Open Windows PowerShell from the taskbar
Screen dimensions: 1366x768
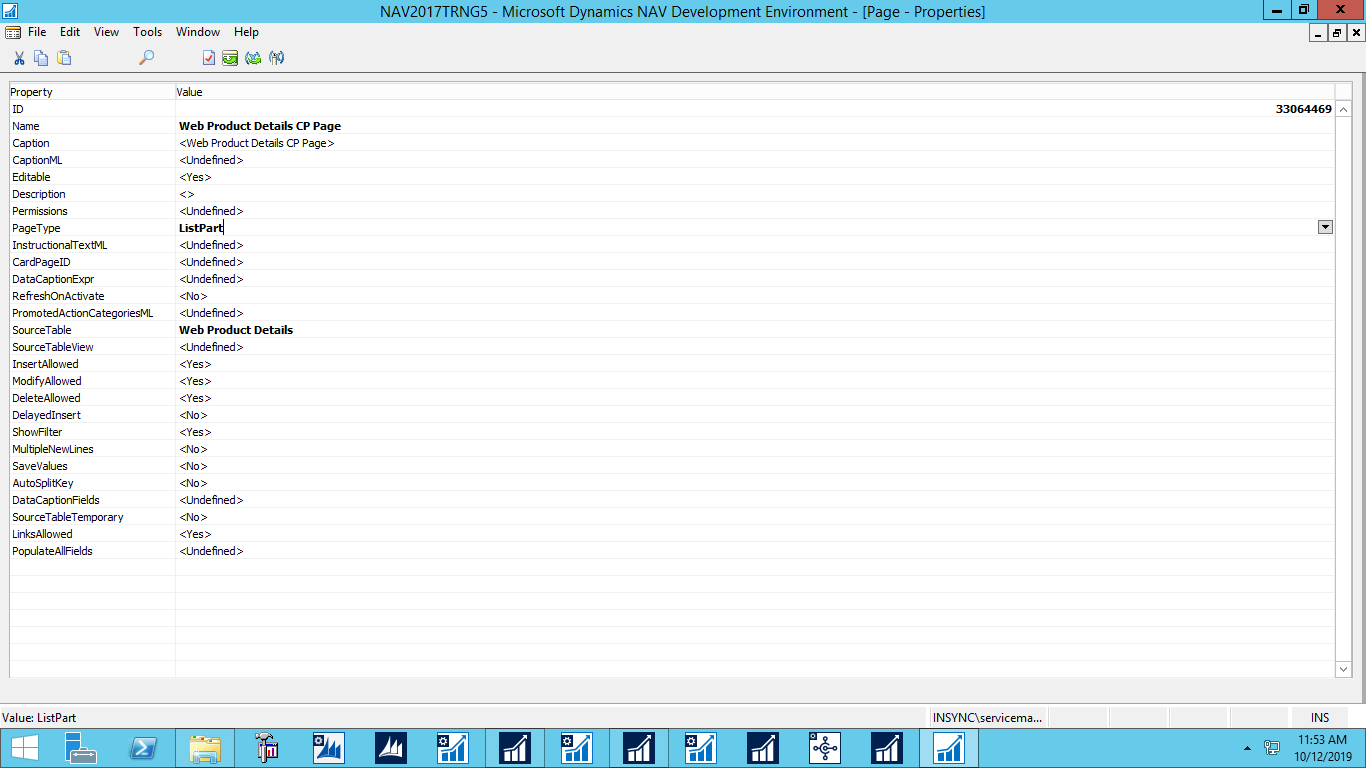[143, 748]
